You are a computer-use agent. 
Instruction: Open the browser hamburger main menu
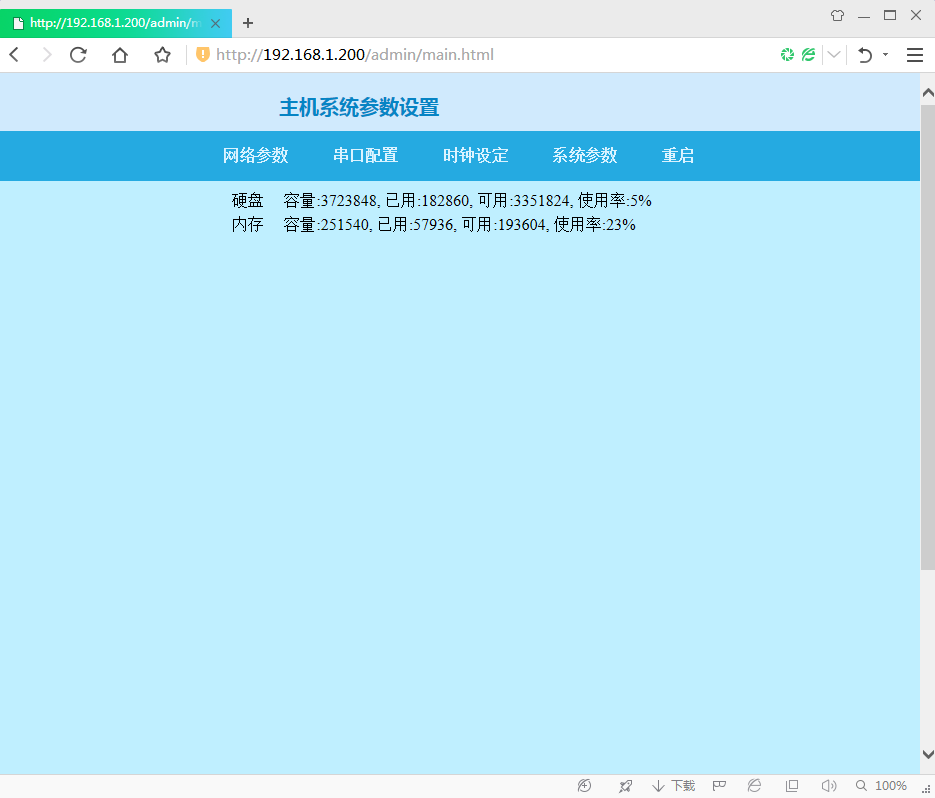(914, 55)
